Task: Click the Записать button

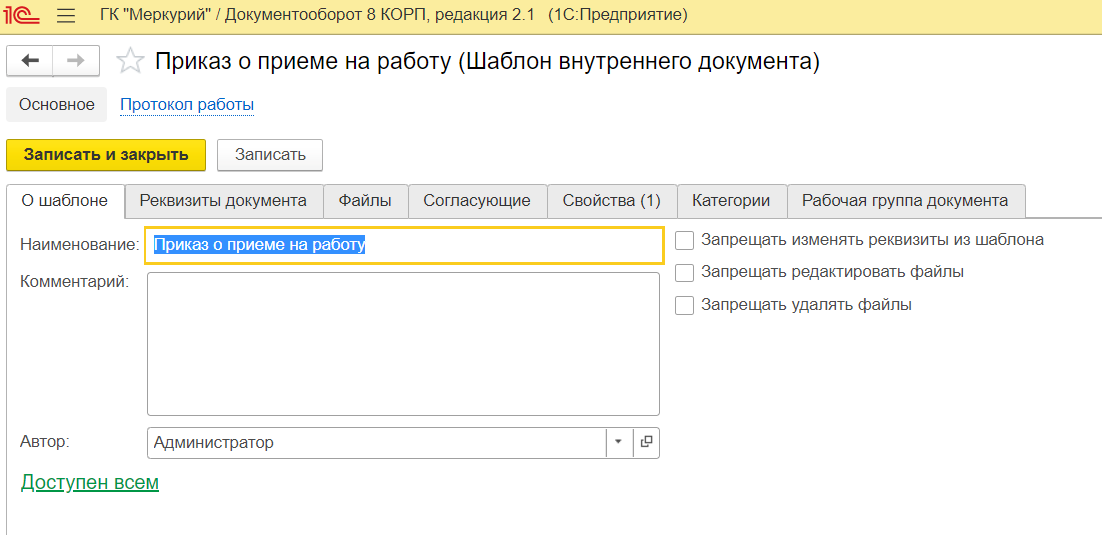Action: point(269,155)
